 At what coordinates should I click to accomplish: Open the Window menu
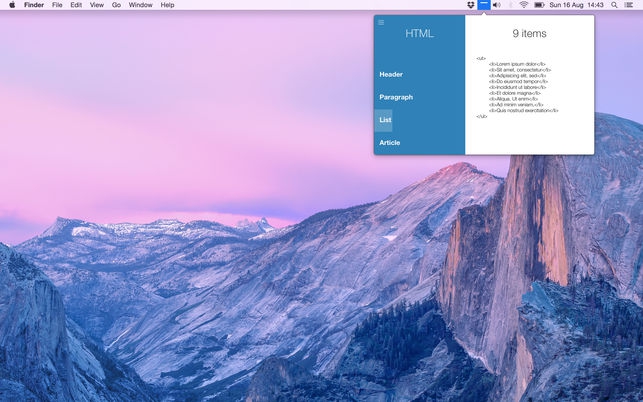[140, 5]
